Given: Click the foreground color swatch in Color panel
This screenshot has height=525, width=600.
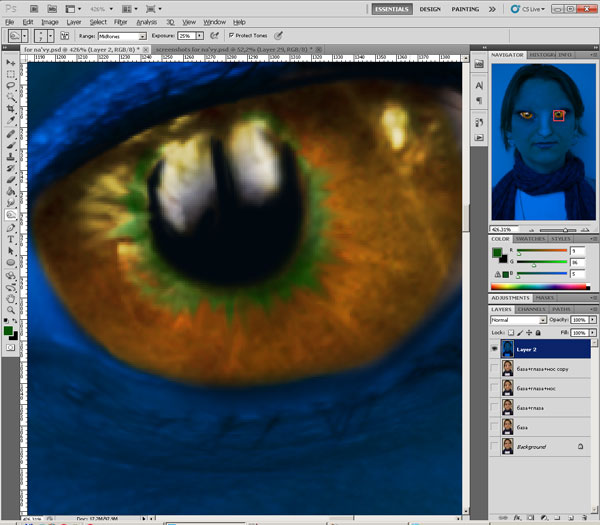Looking at the screenshot, I should point(497,251).
